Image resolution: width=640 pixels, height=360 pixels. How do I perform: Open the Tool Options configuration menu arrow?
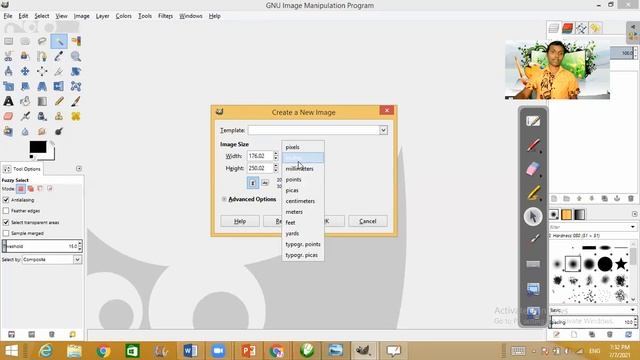pyautogui.click(x=79, y=169)
